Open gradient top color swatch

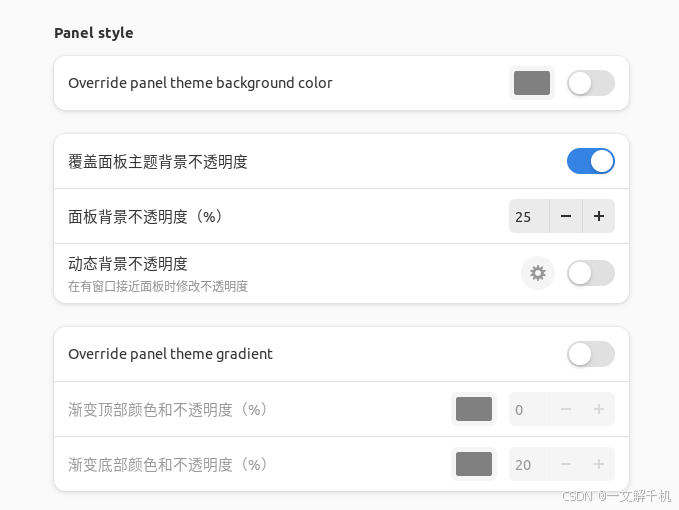tap(474, 409)
